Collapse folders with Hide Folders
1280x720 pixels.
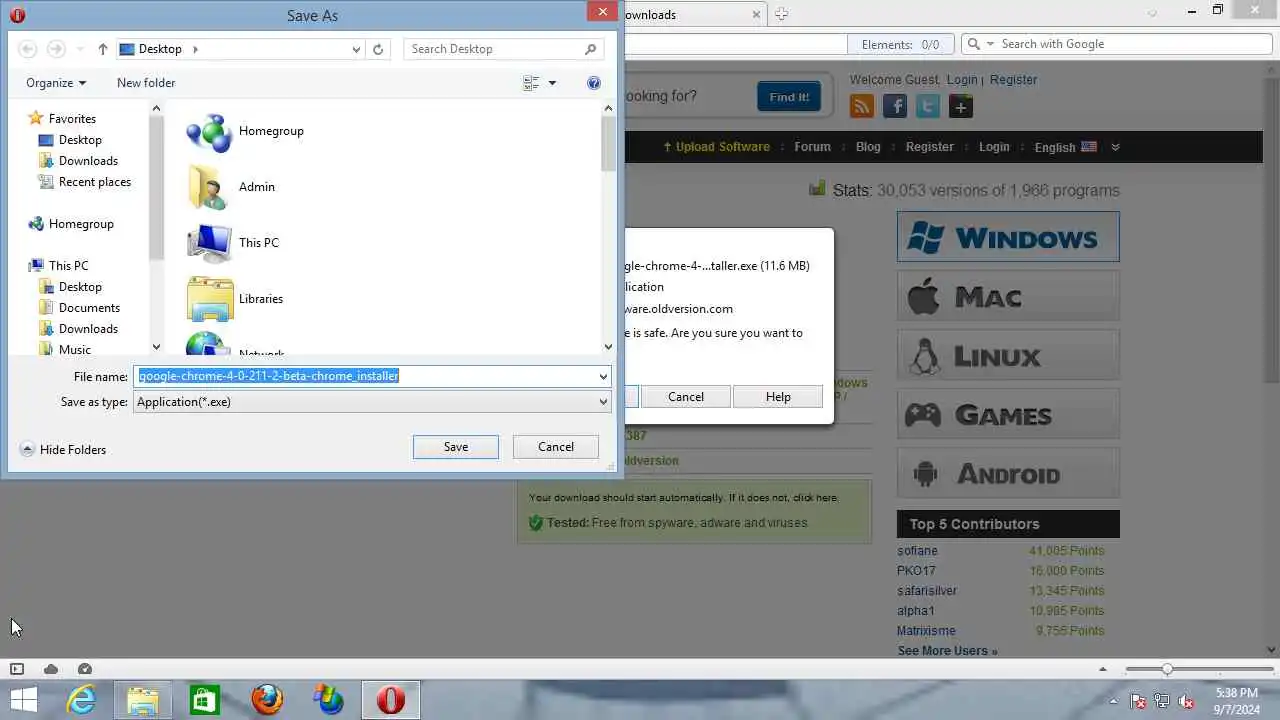[63, 450]
